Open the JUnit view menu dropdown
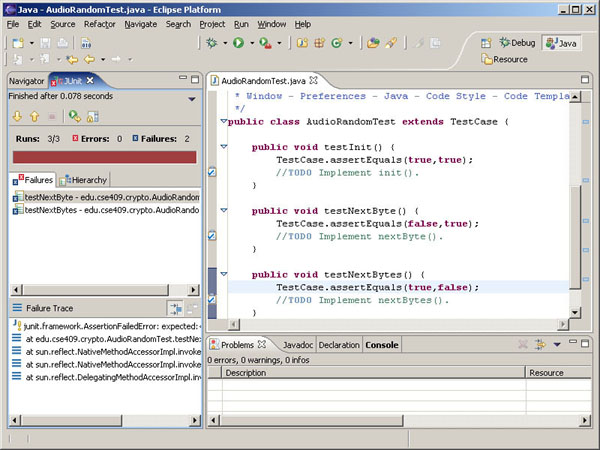600x450 pixels. tap(191, 98)
